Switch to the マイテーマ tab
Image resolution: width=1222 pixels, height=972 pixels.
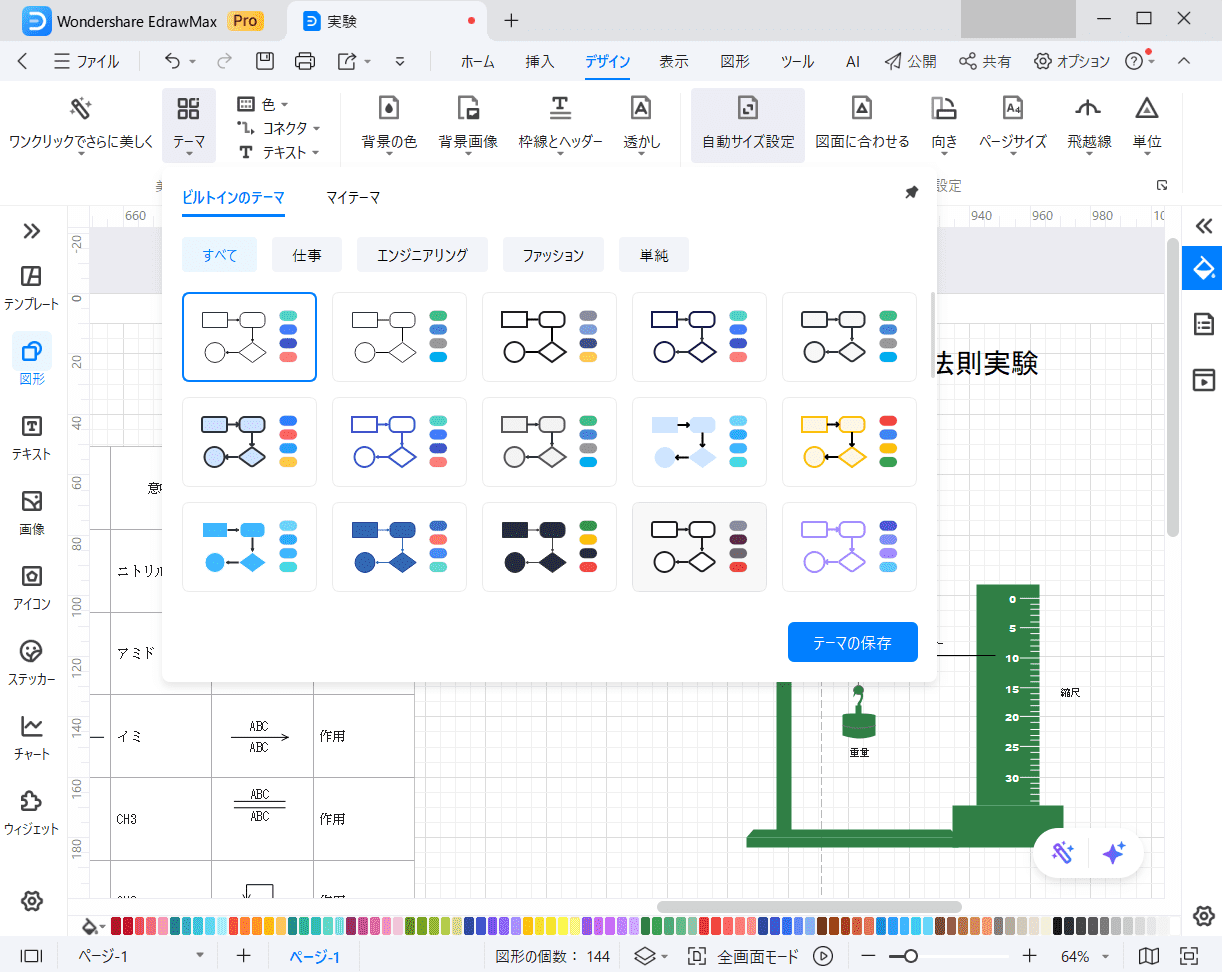[x=353, y=198]
